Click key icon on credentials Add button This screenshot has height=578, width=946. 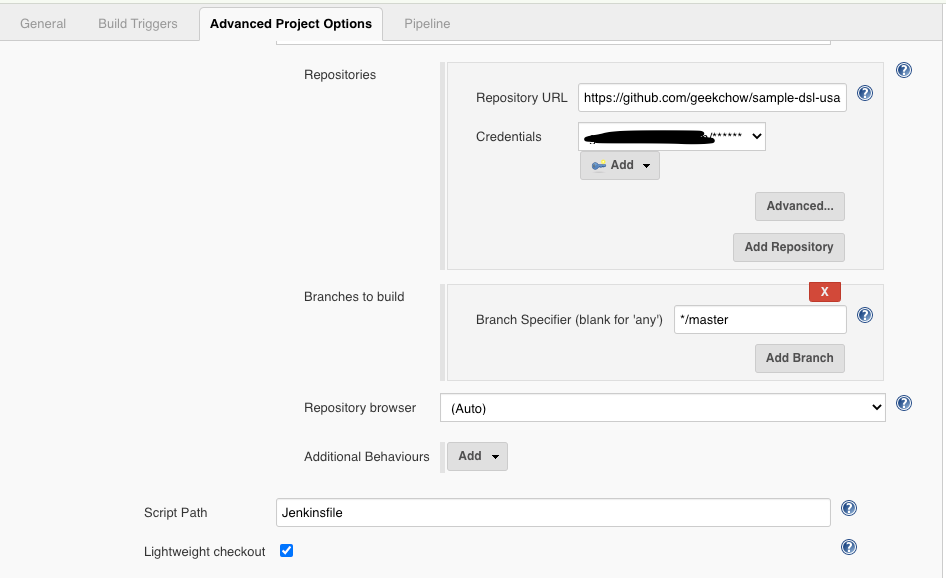tap(598, 165)
